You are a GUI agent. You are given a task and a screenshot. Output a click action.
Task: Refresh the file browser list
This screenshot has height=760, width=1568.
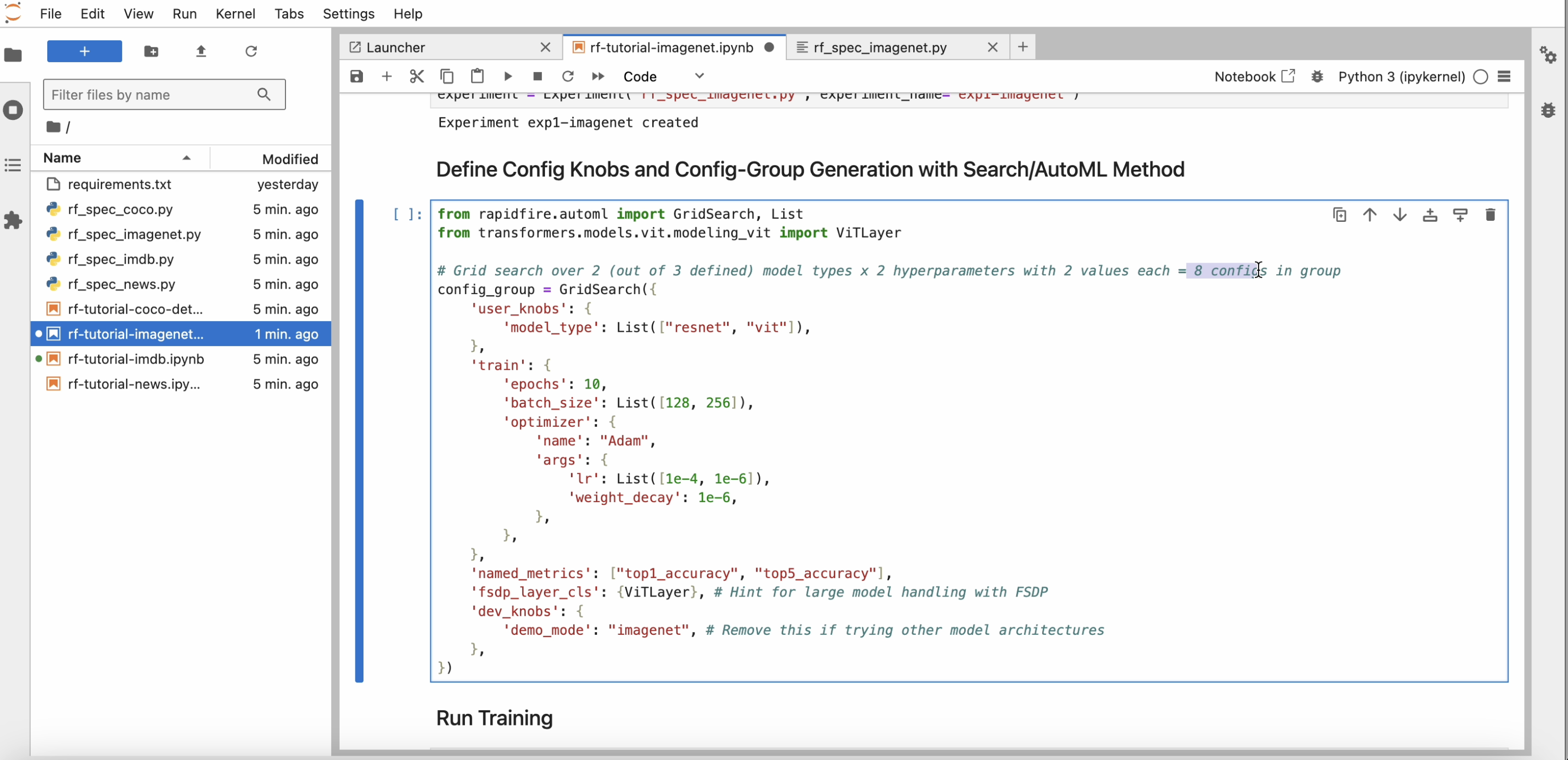[x=251, y=51]
